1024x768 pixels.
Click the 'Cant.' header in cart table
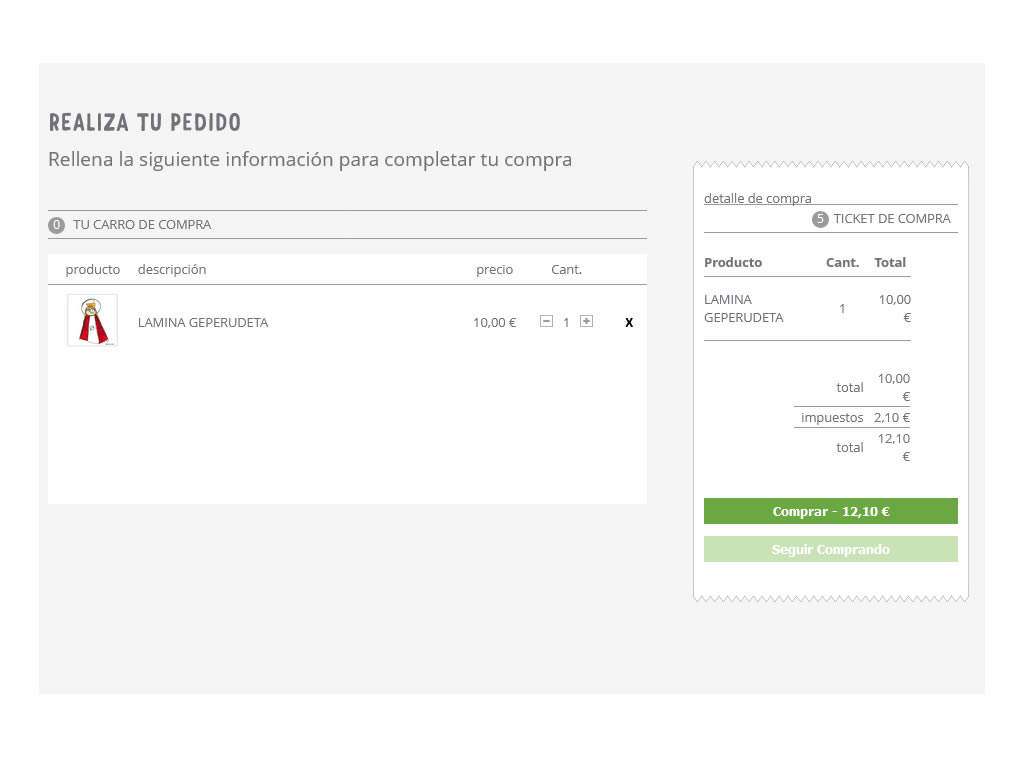click(x=566, y=270)
